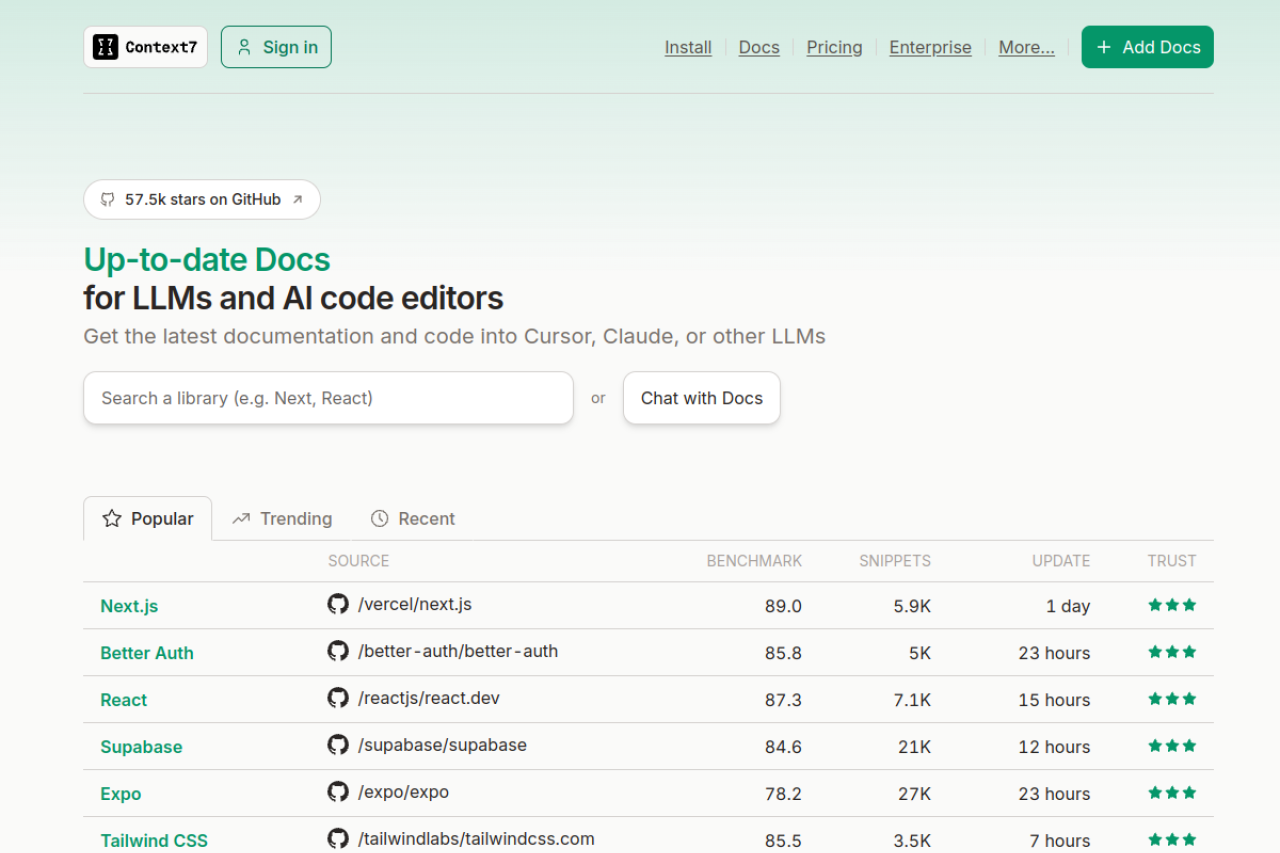Open the Install page
Screen dimensions: 1280x853
(x=688, y=47)
